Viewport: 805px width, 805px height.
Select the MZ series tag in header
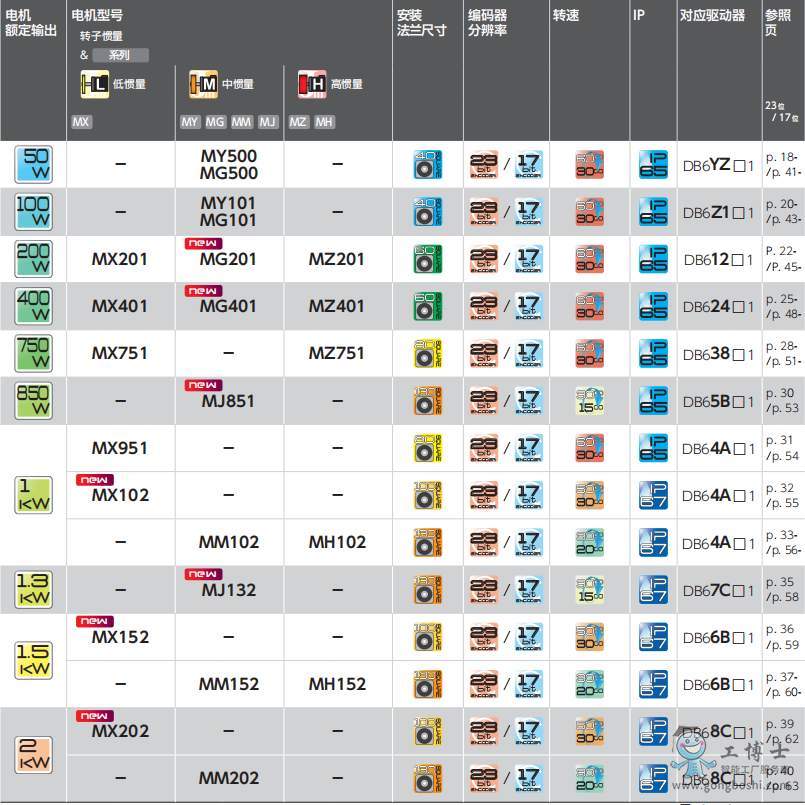click(x=298, y=122)
